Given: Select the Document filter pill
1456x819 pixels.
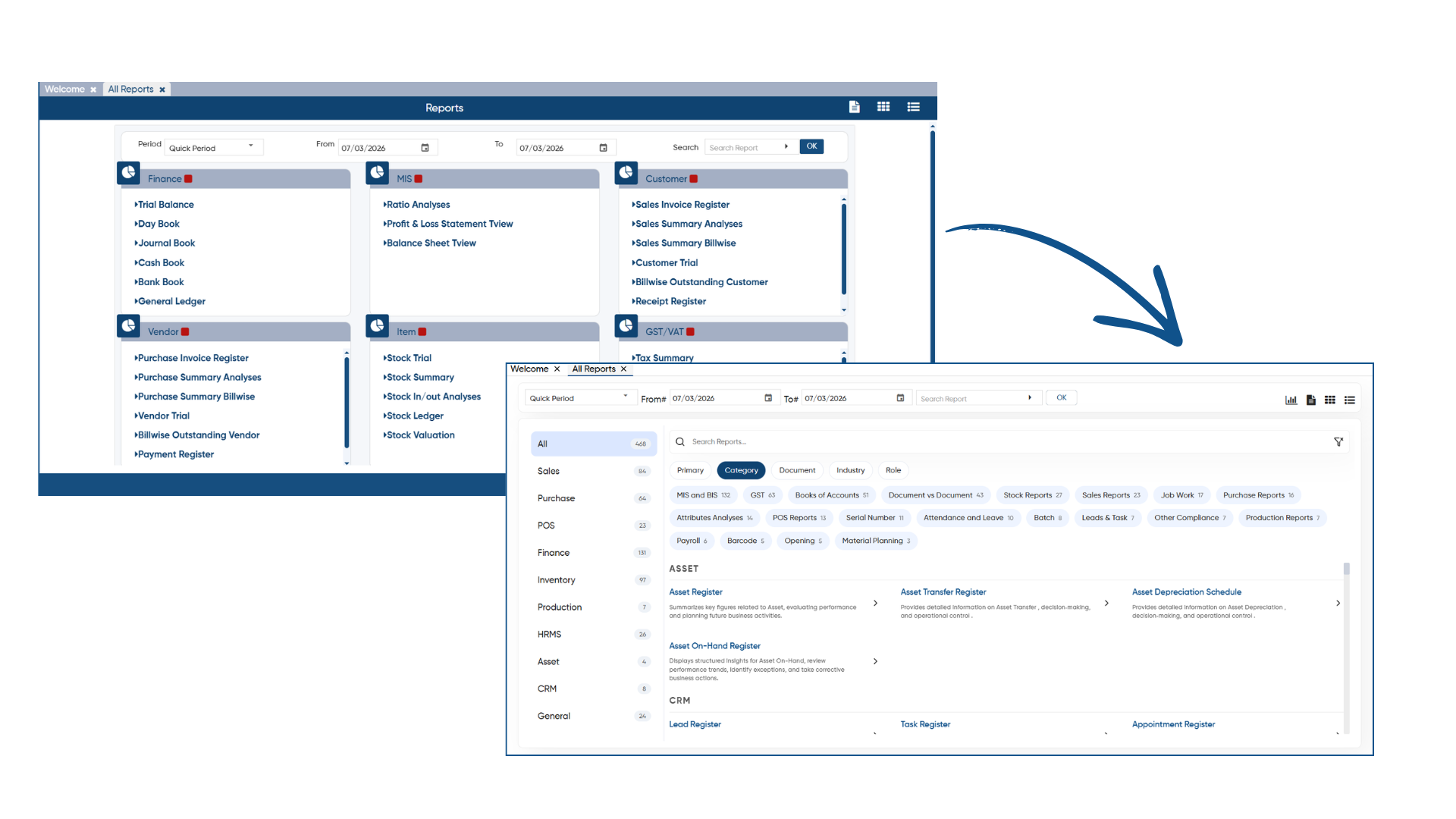Looking at the screenshot, I should (x=797, y=470).
